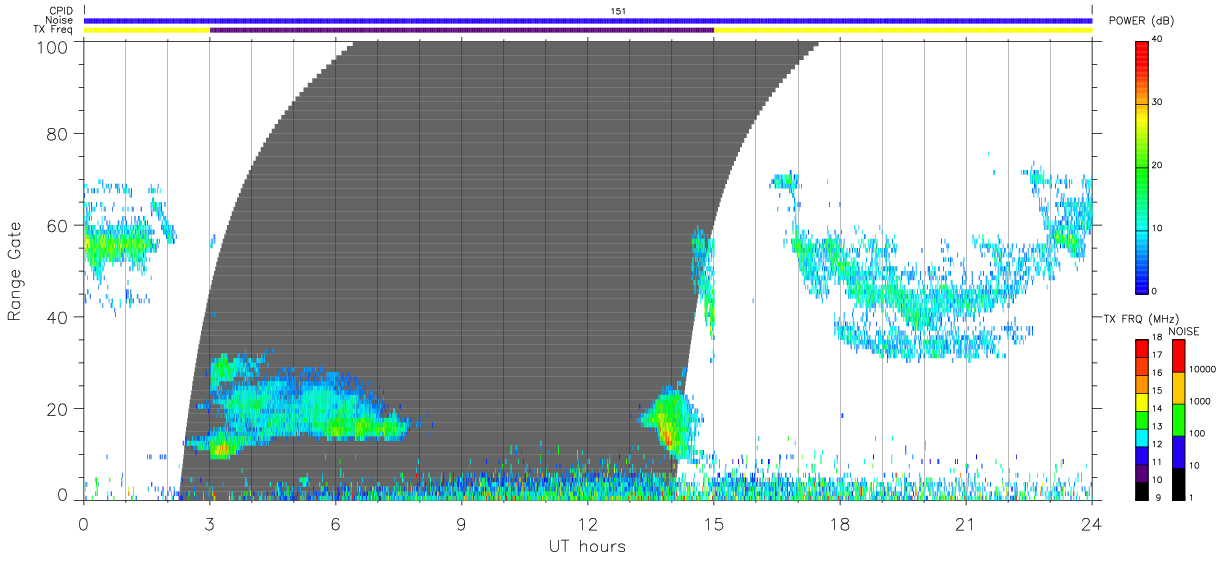This screenshot has height=567, width=1228.
Task: Click the NOISE legend title
Action: pyautogui.click(x=1184, y=331)
